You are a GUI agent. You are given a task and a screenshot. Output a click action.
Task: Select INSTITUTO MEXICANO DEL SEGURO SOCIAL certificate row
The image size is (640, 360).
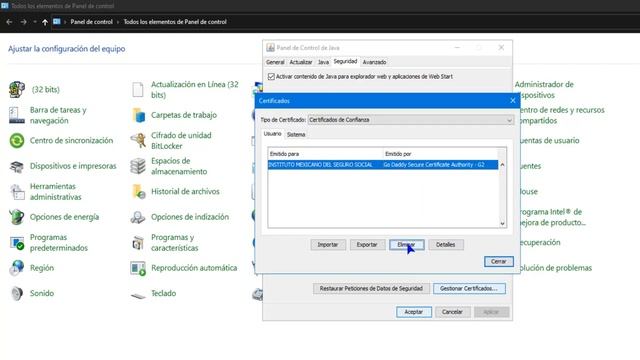coord(383,165)
